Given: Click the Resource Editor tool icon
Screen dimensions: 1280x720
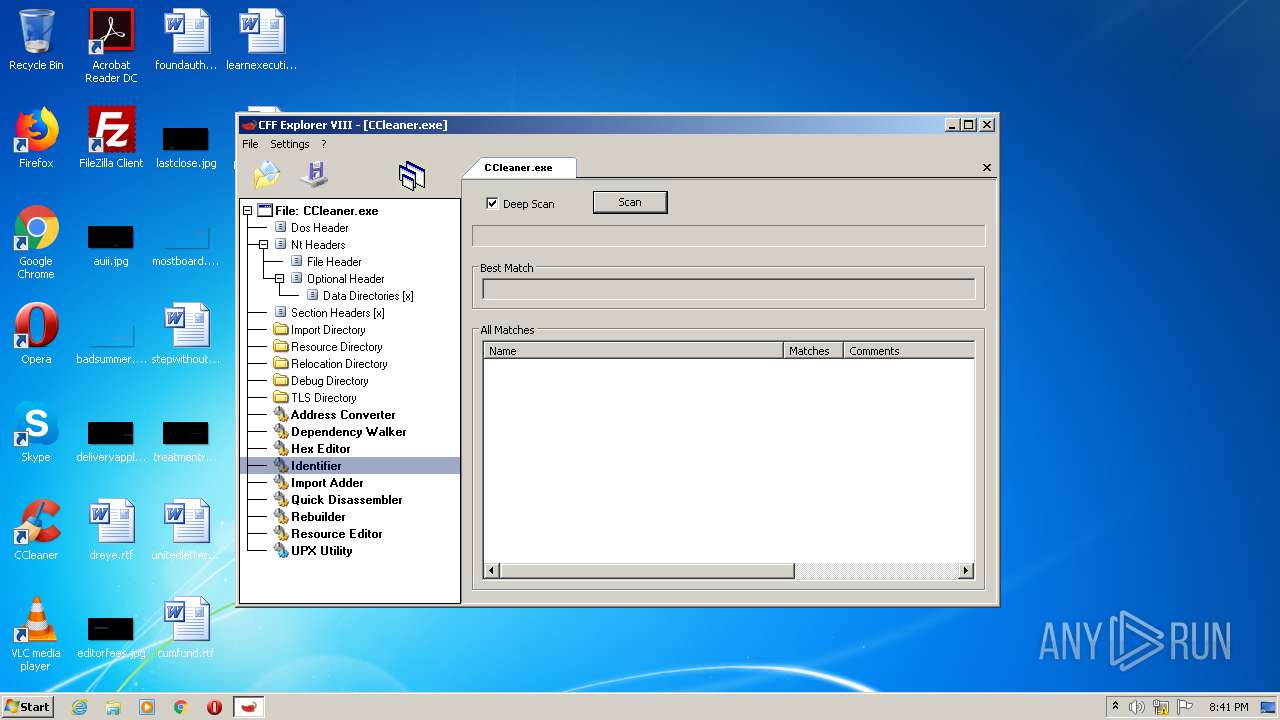Looking at the screenshot, I should coord(281,534).
